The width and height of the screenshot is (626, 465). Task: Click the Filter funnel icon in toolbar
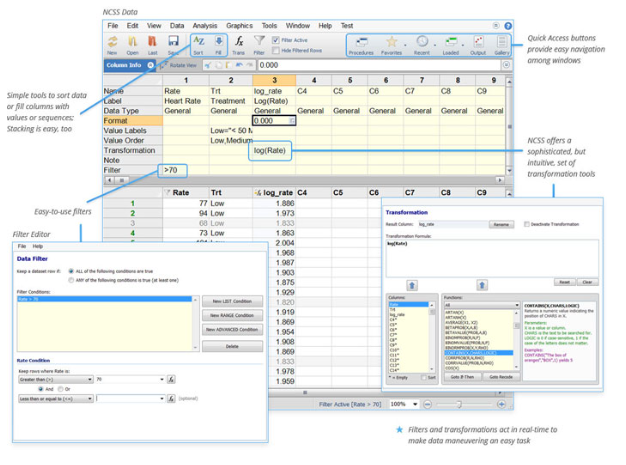point(260,42)
